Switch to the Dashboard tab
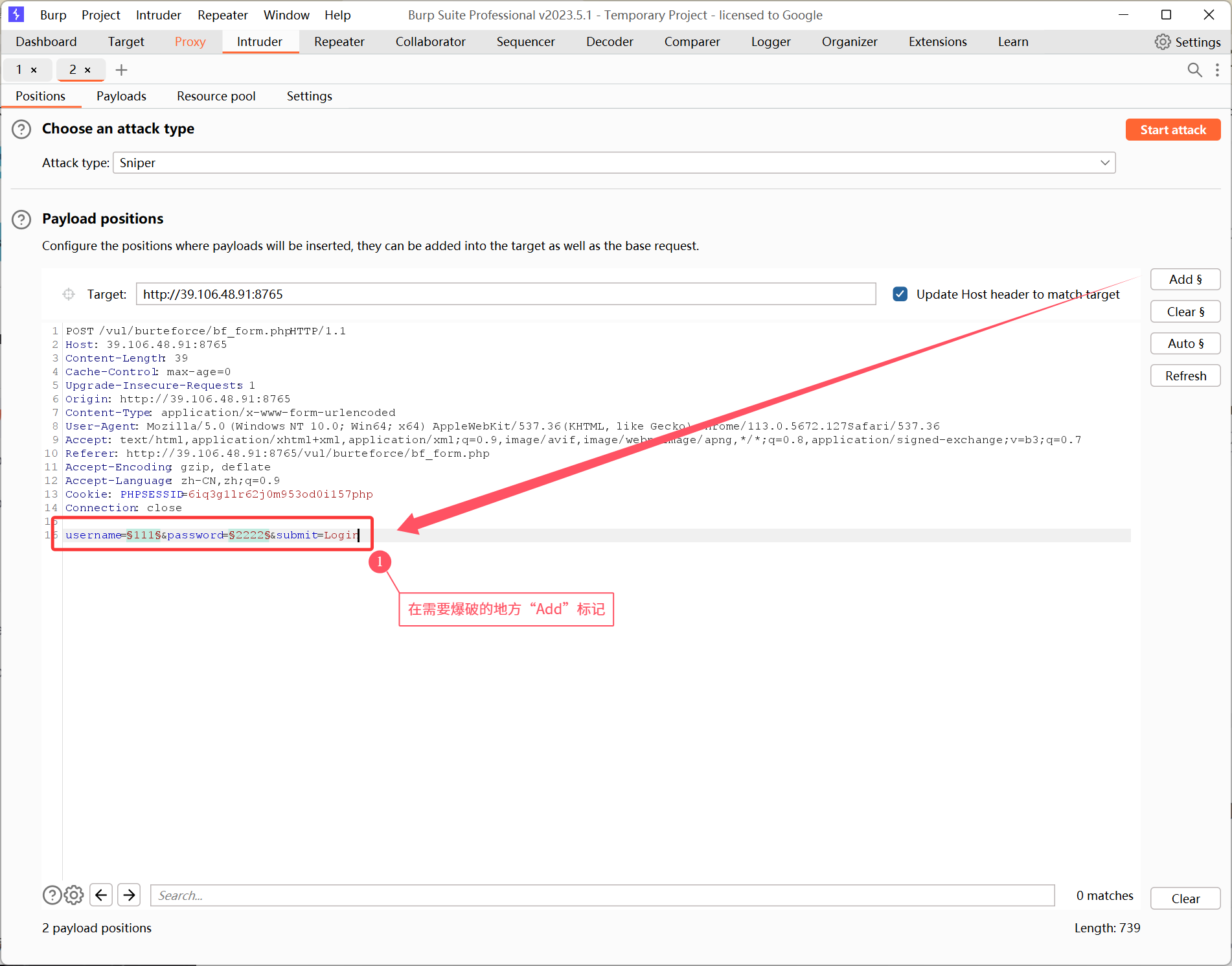 46,42
